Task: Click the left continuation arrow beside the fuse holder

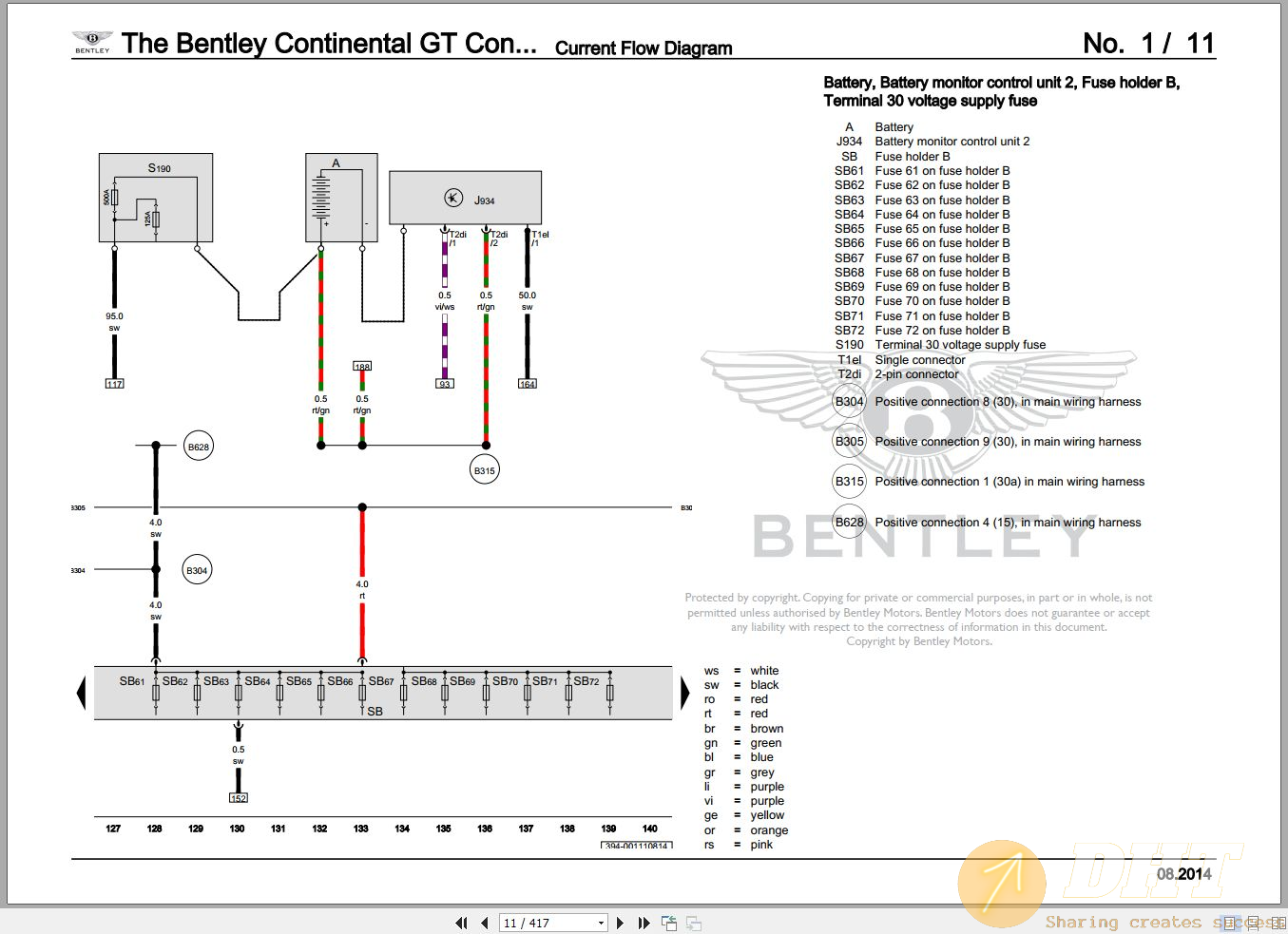Action: point(81,693)
